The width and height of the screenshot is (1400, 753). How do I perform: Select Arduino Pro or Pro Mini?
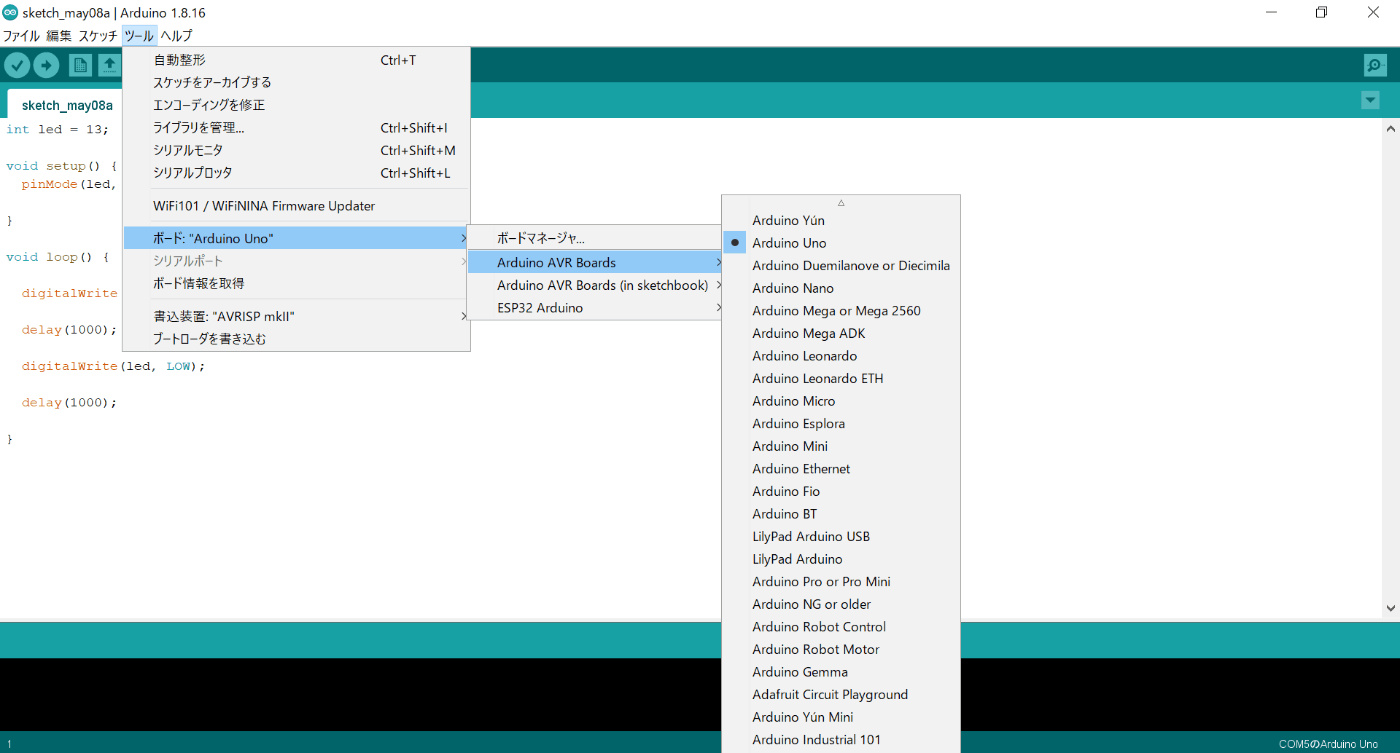(841, 582)
